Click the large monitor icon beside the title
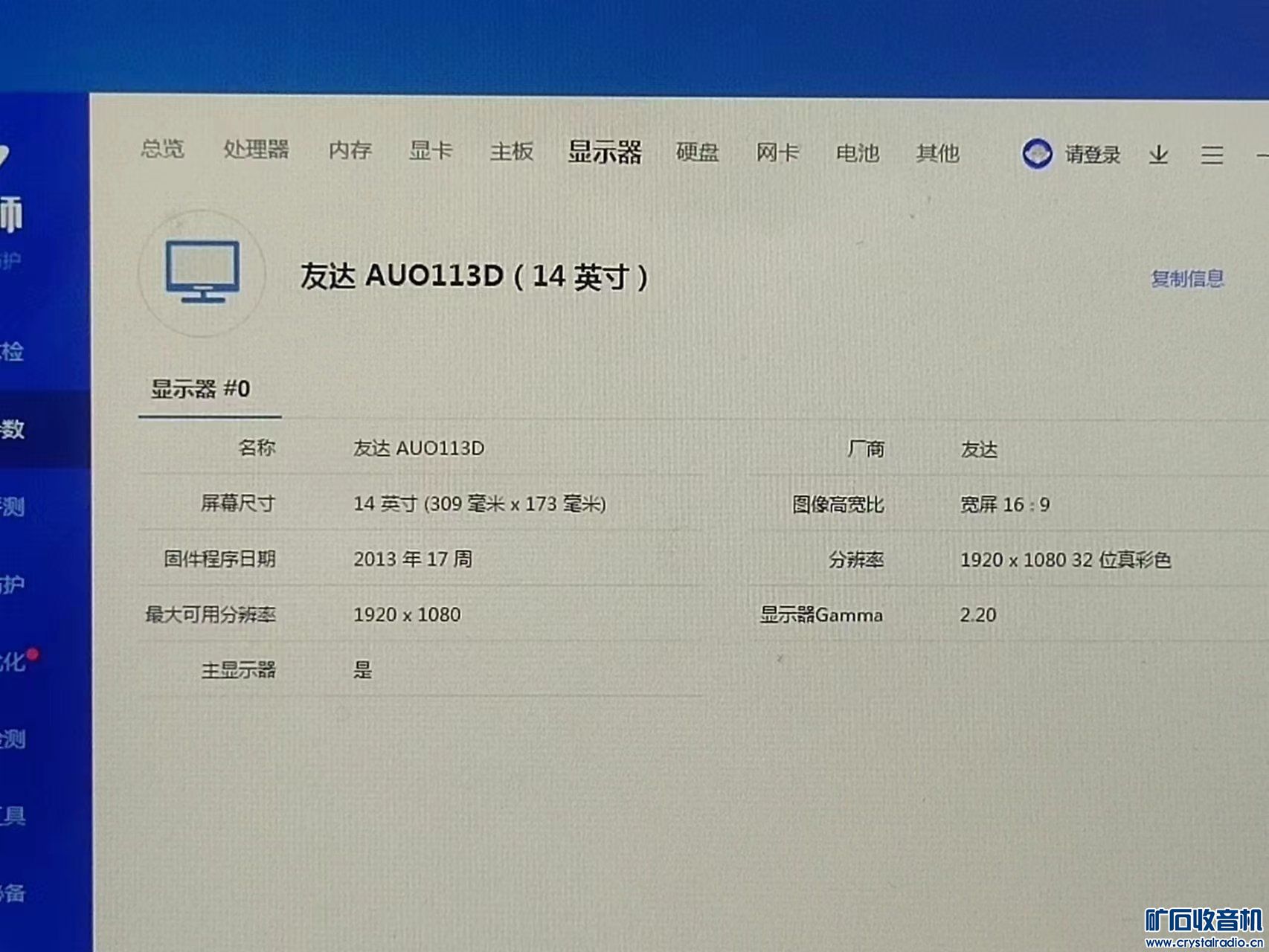This screenshot has width=1269, height=952. click(x=202, y=272)
